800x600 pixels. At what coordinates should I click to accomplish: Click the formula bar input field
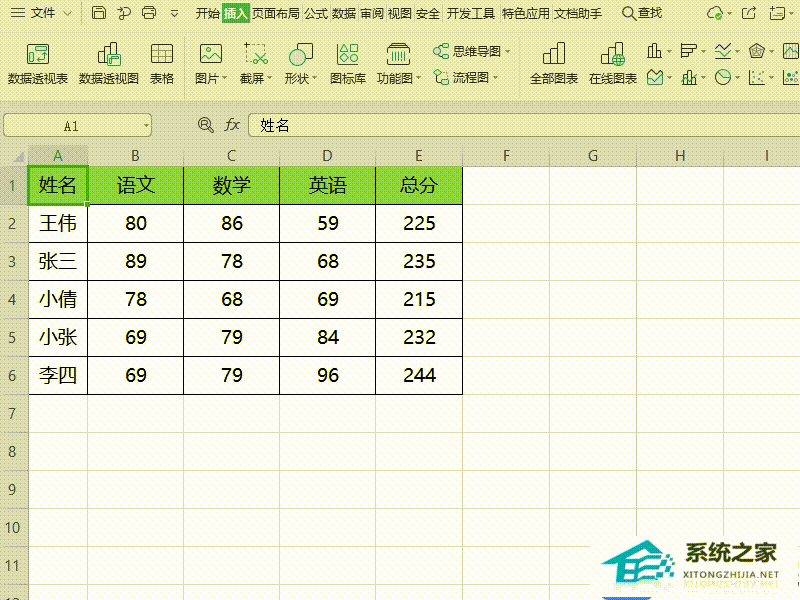tap(524, 126)
